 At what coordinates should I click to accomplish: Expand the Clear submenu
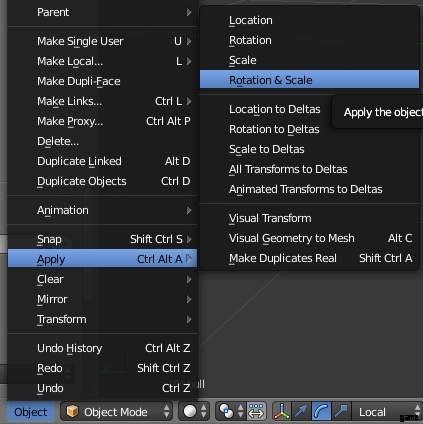(103, 279)
